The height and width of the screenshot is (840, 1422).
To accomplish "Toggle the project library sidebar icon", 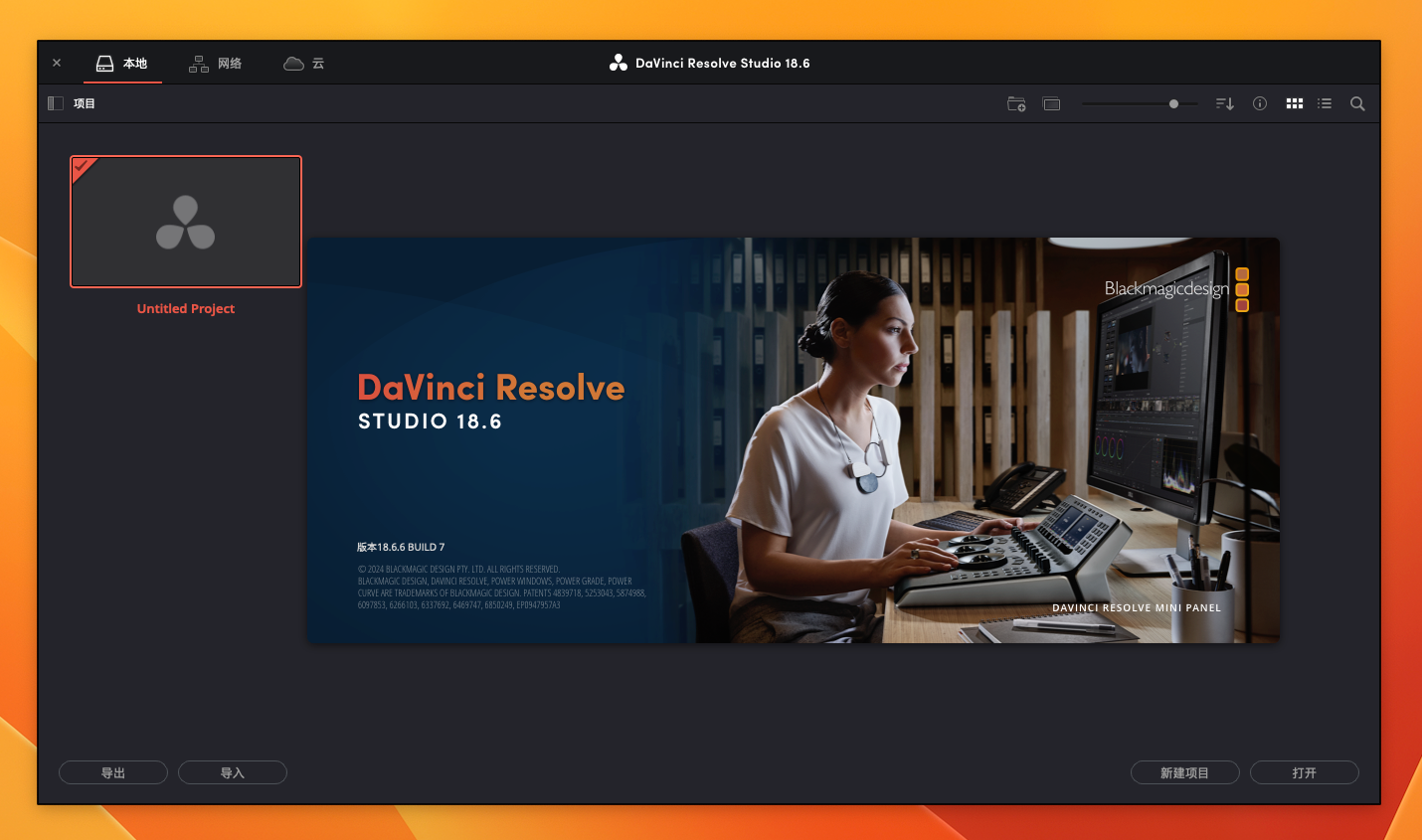I will click(x=56, y=103).
